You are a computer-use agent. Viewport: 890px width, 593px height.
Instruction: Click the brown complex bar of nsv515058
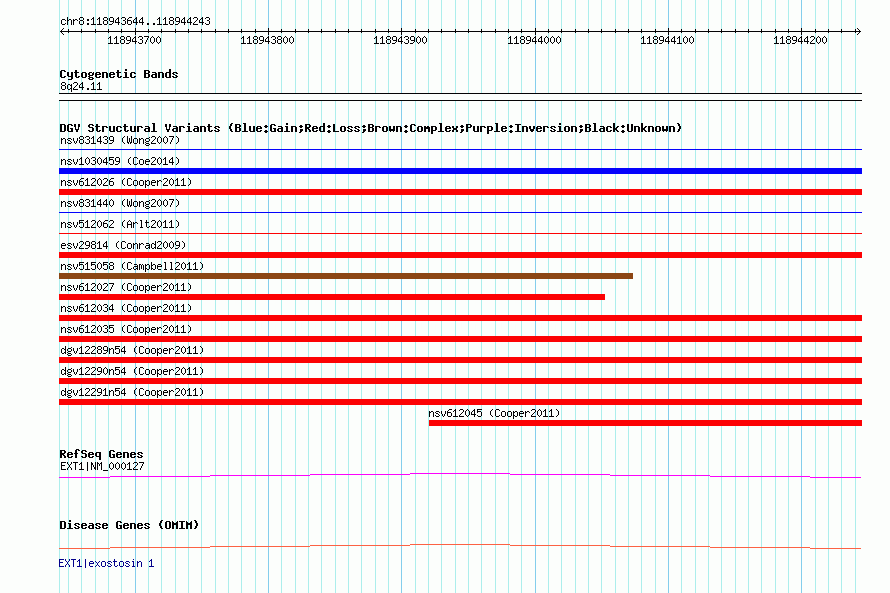pyautogui.click(x=346, y=276)
